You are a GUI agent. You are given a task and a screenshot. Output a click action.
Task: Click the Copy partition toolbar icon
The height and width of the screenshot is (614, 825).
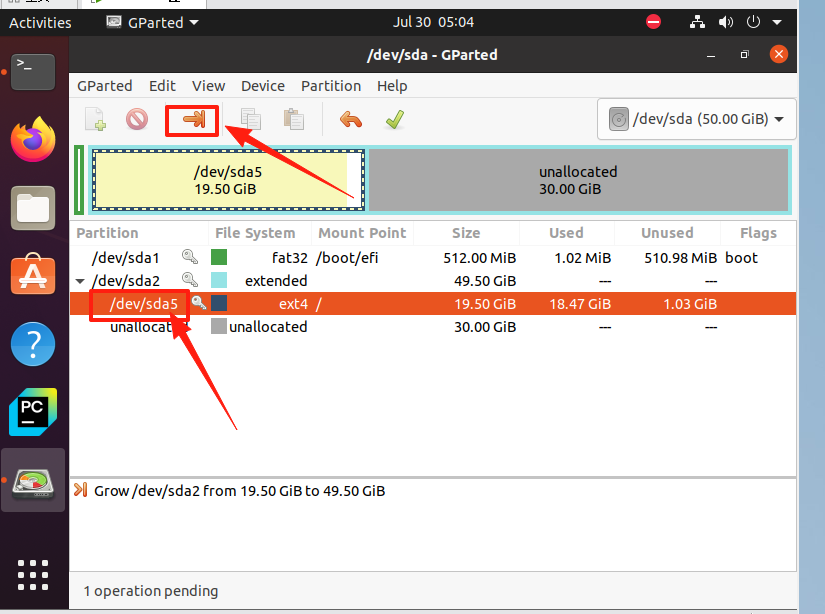click(250, 119)
